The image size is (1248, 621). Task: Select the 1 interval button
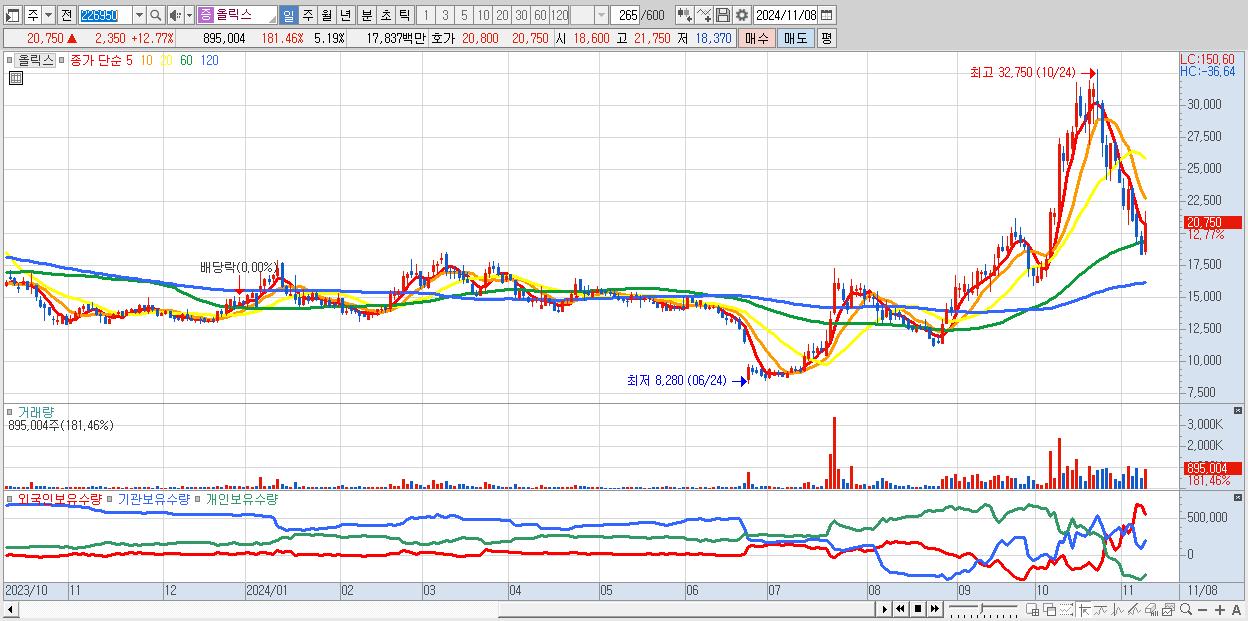click(x=426, y=15)
